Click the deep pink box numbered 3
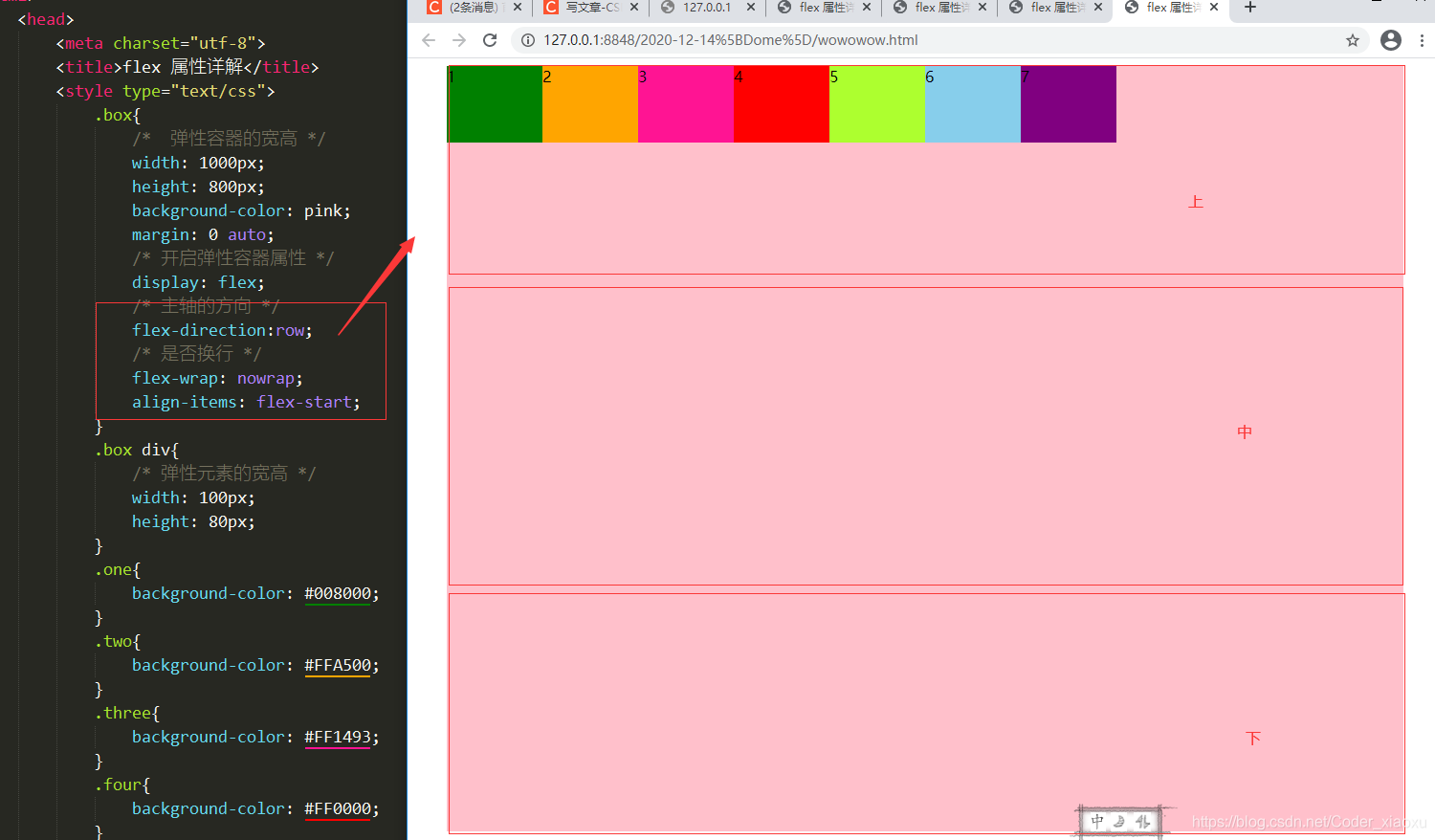This screenshot has width=1435, height=840. (686, 104)
